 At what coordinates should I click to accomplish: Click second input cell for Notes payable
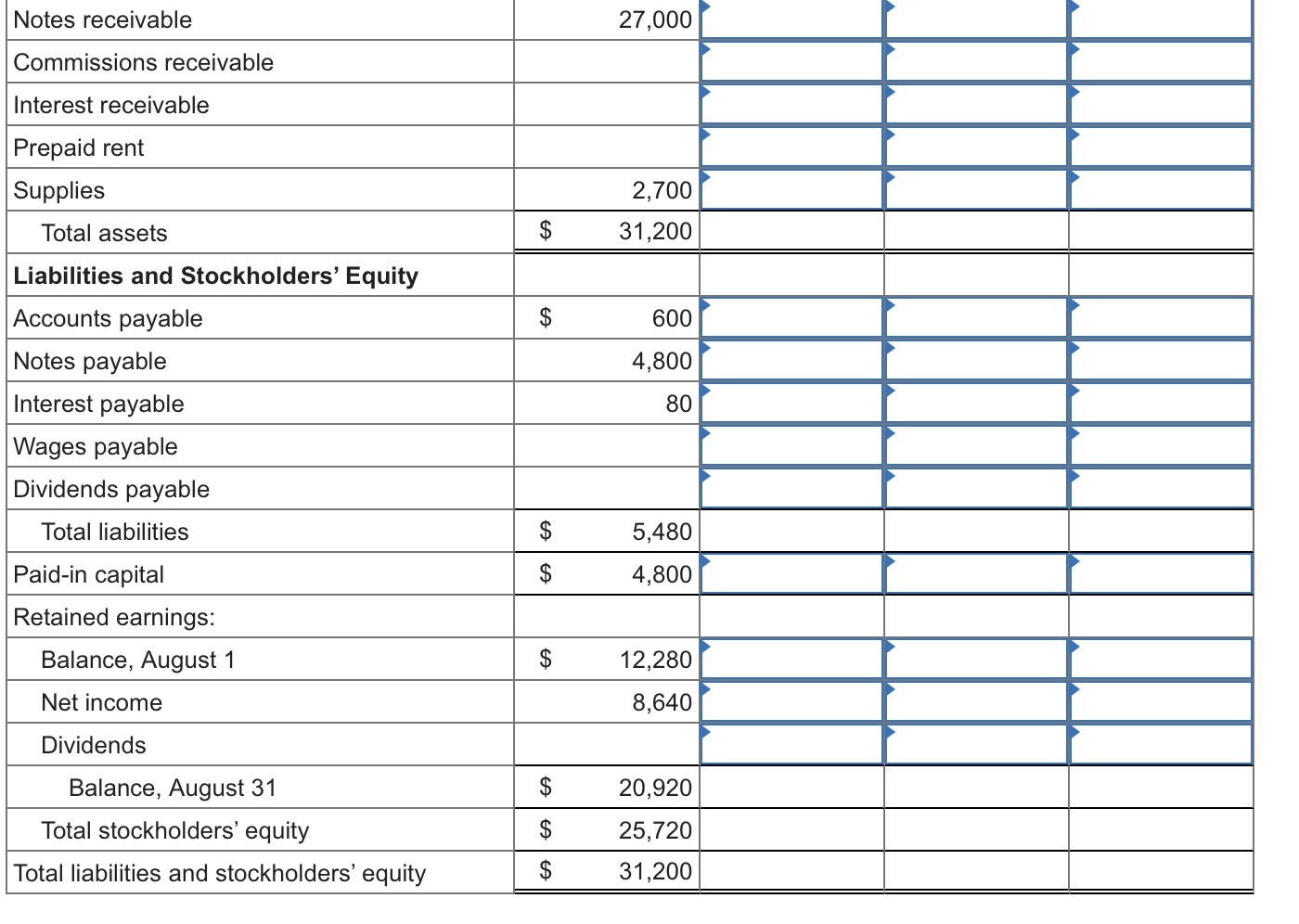[976, 360]
